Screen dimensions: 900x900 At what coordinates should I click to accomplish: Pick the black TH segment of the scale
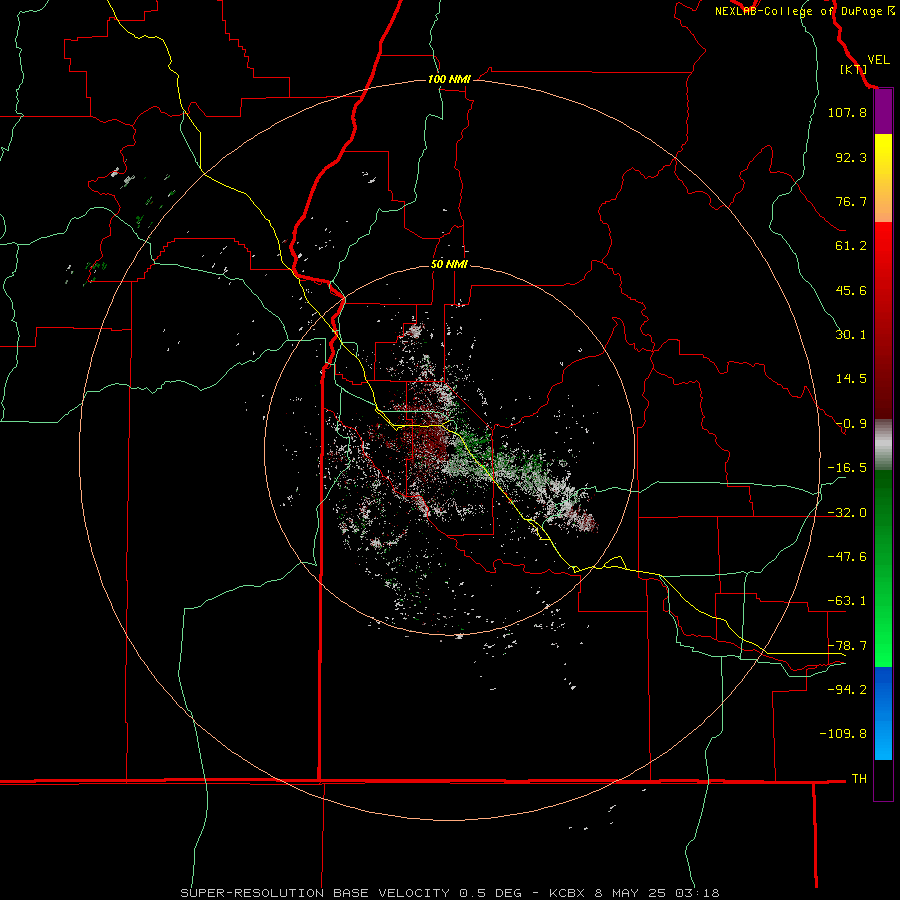pos(883,779)
